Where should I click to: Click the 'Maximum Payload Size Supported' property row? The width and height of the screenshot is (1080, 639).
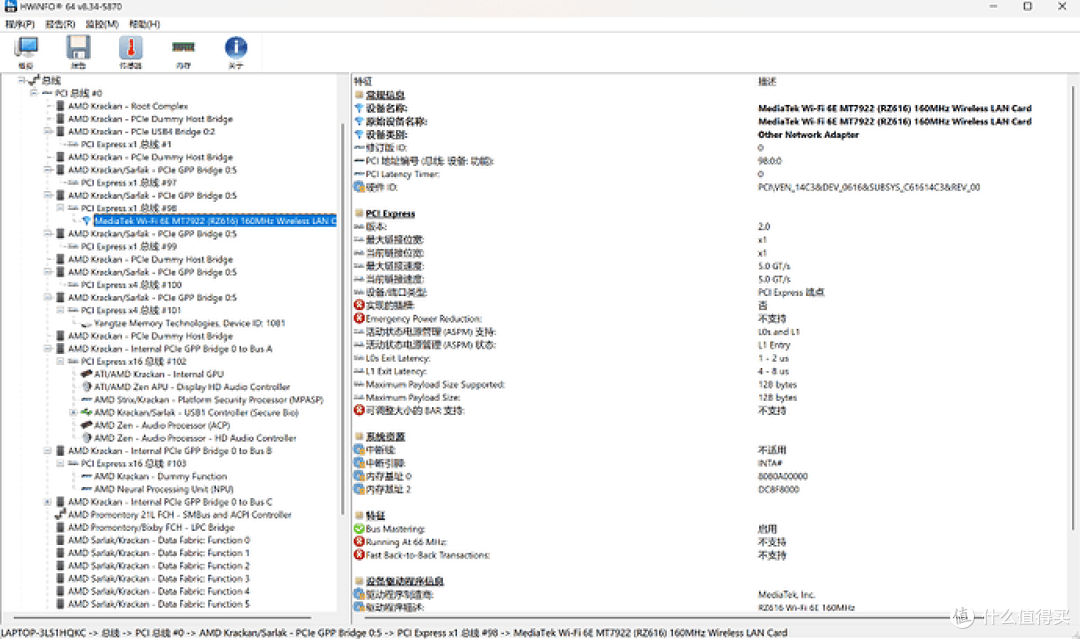435,384
